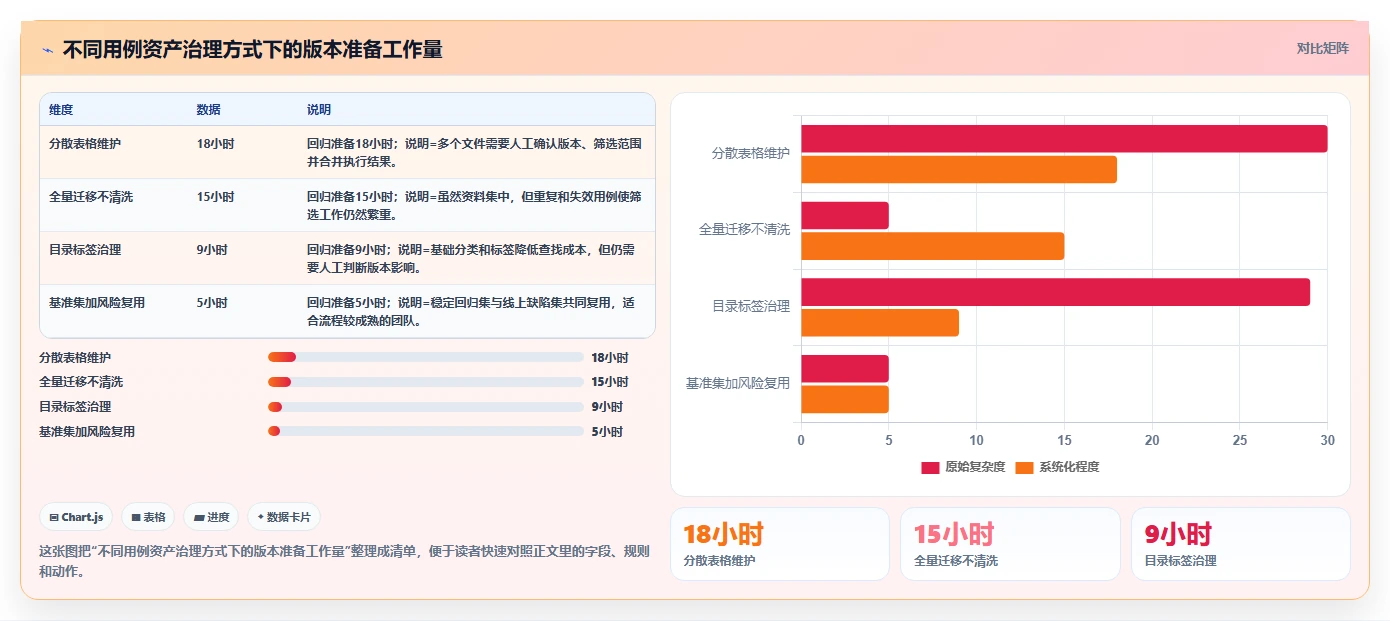
Task: Click the 目录标签治理 chart axis label
Action: point(750,307)
